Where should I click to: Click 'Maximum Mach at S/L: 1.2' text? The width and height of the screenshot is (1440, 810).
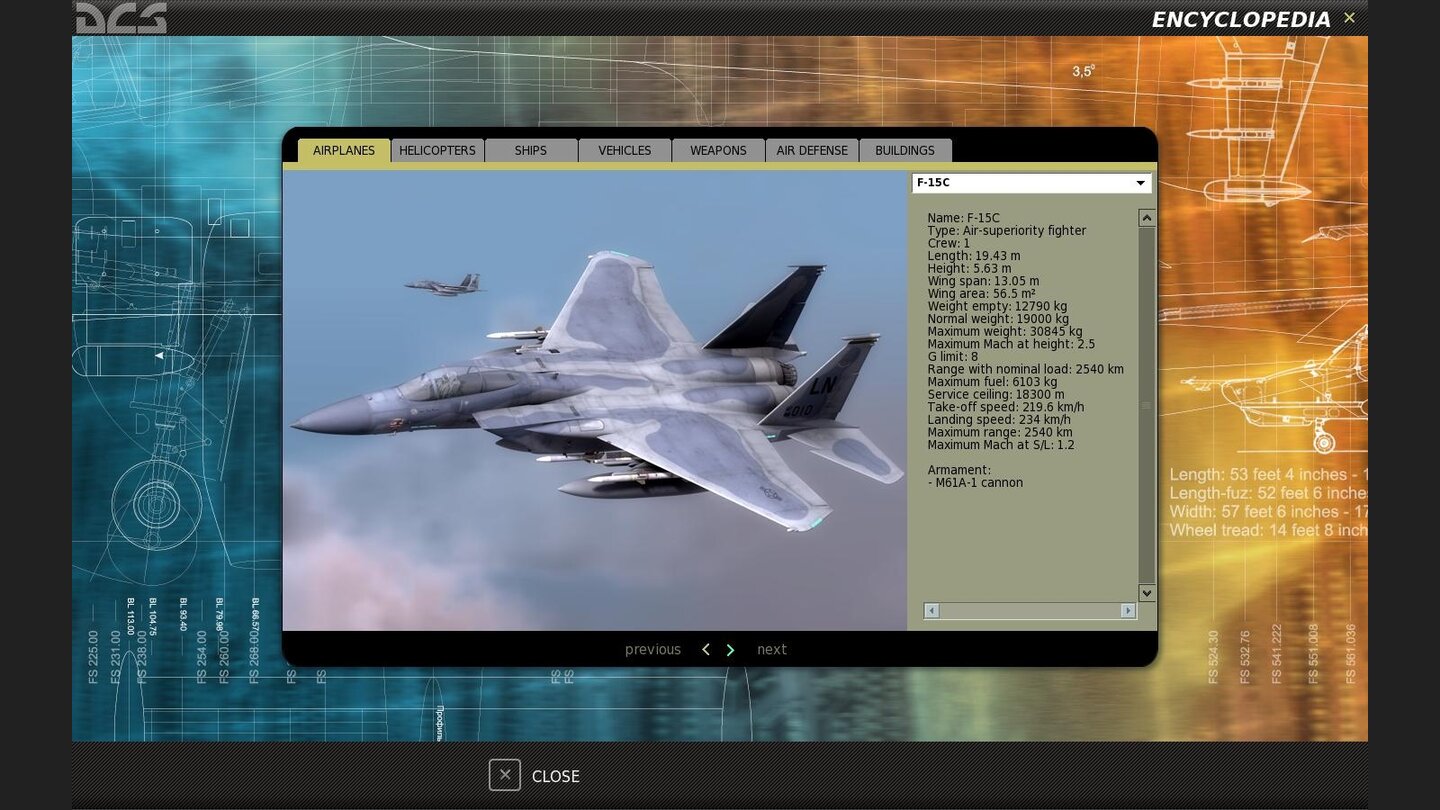click(x=1001, y=445)
